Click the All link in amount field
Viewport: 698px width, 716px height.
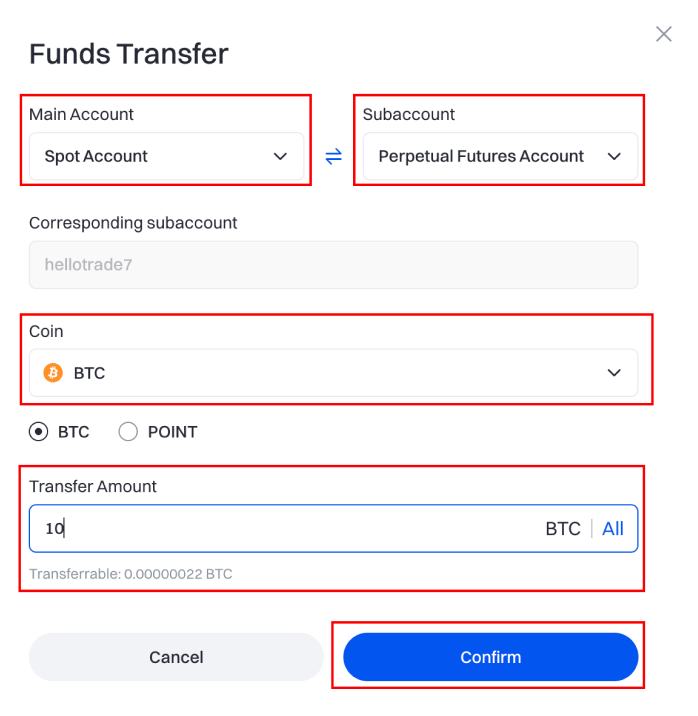pyautogui.click(x=613, y=528)
